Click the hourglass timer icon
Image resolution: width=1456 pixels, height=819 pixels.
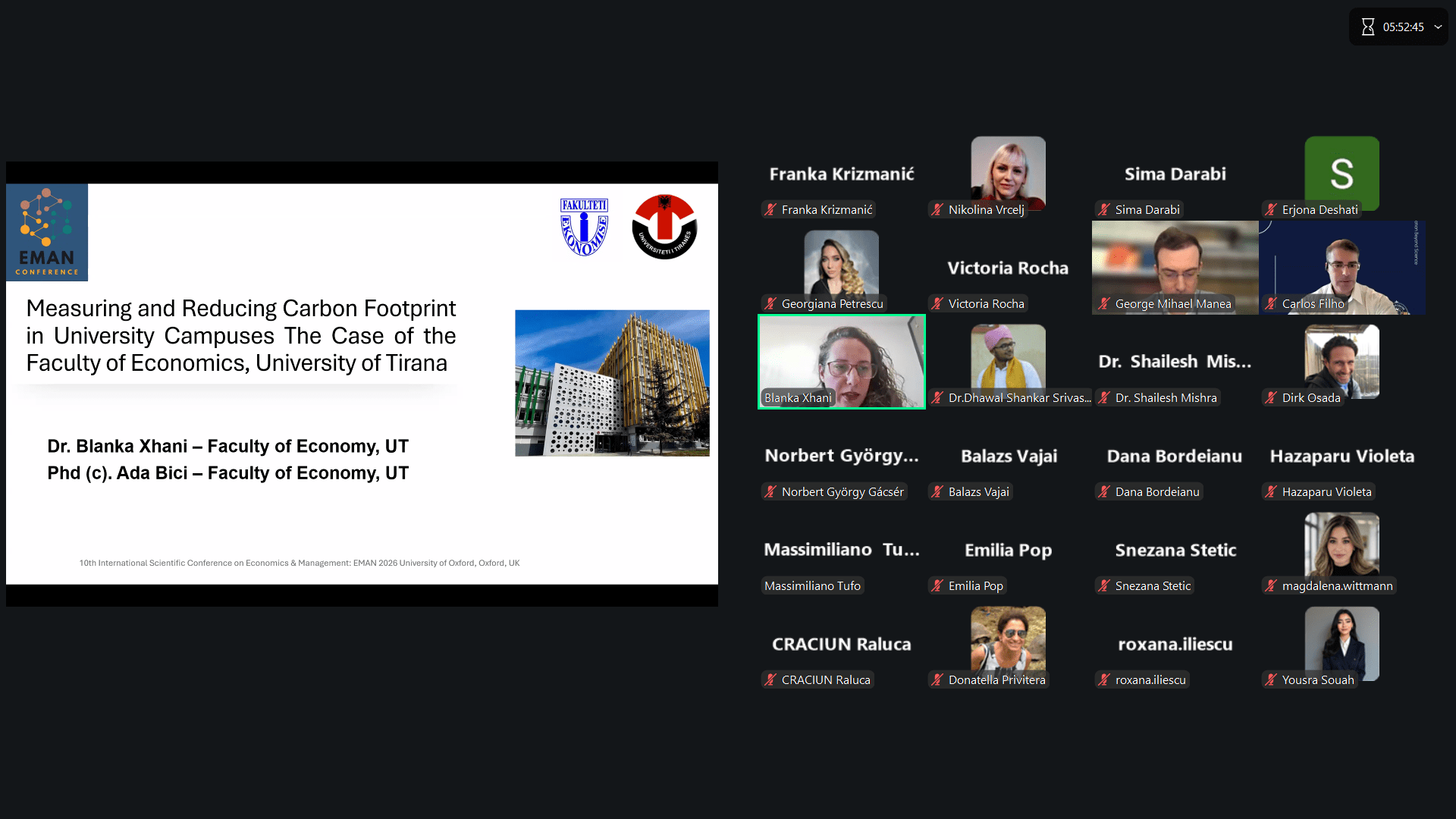[x=1367, y=27]
